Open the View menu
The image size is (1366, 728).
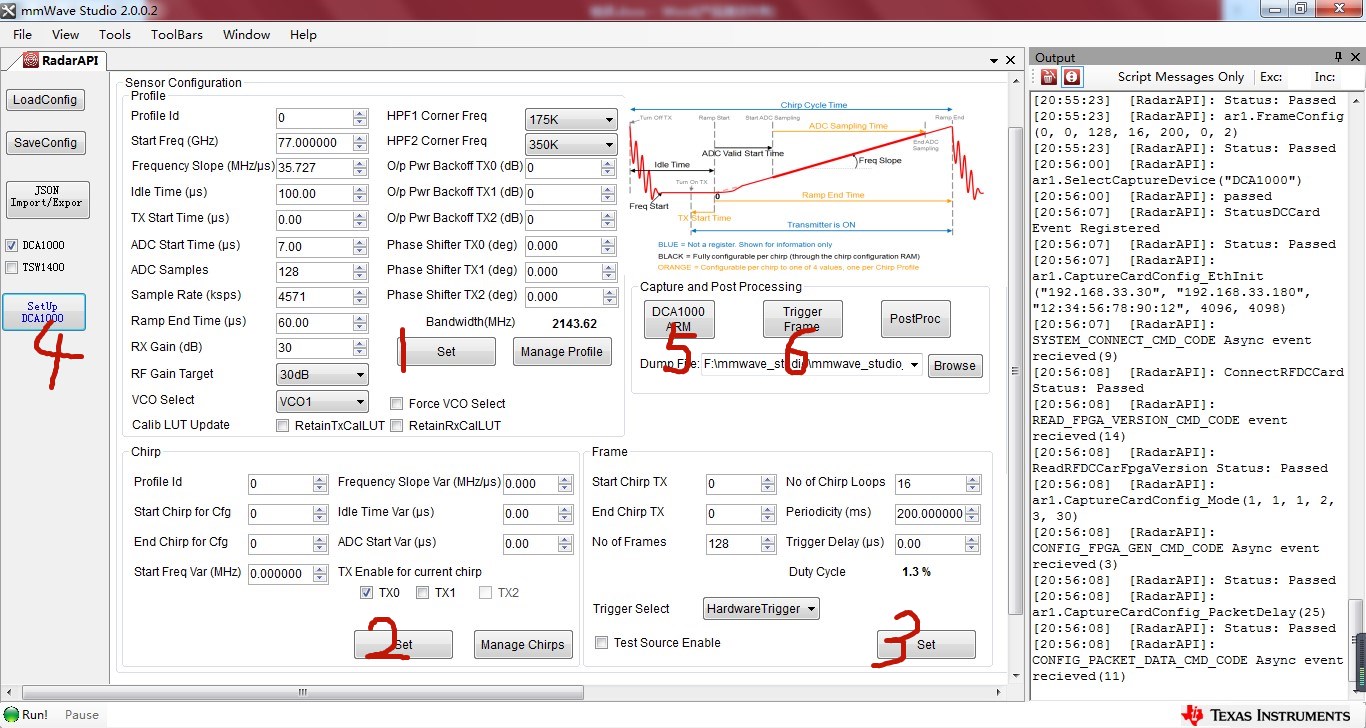pos(65,34)
